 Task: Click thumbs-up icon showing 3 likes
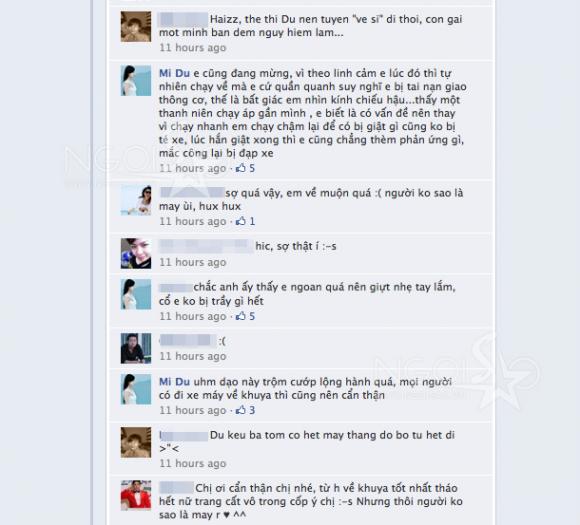click(241, 410)
